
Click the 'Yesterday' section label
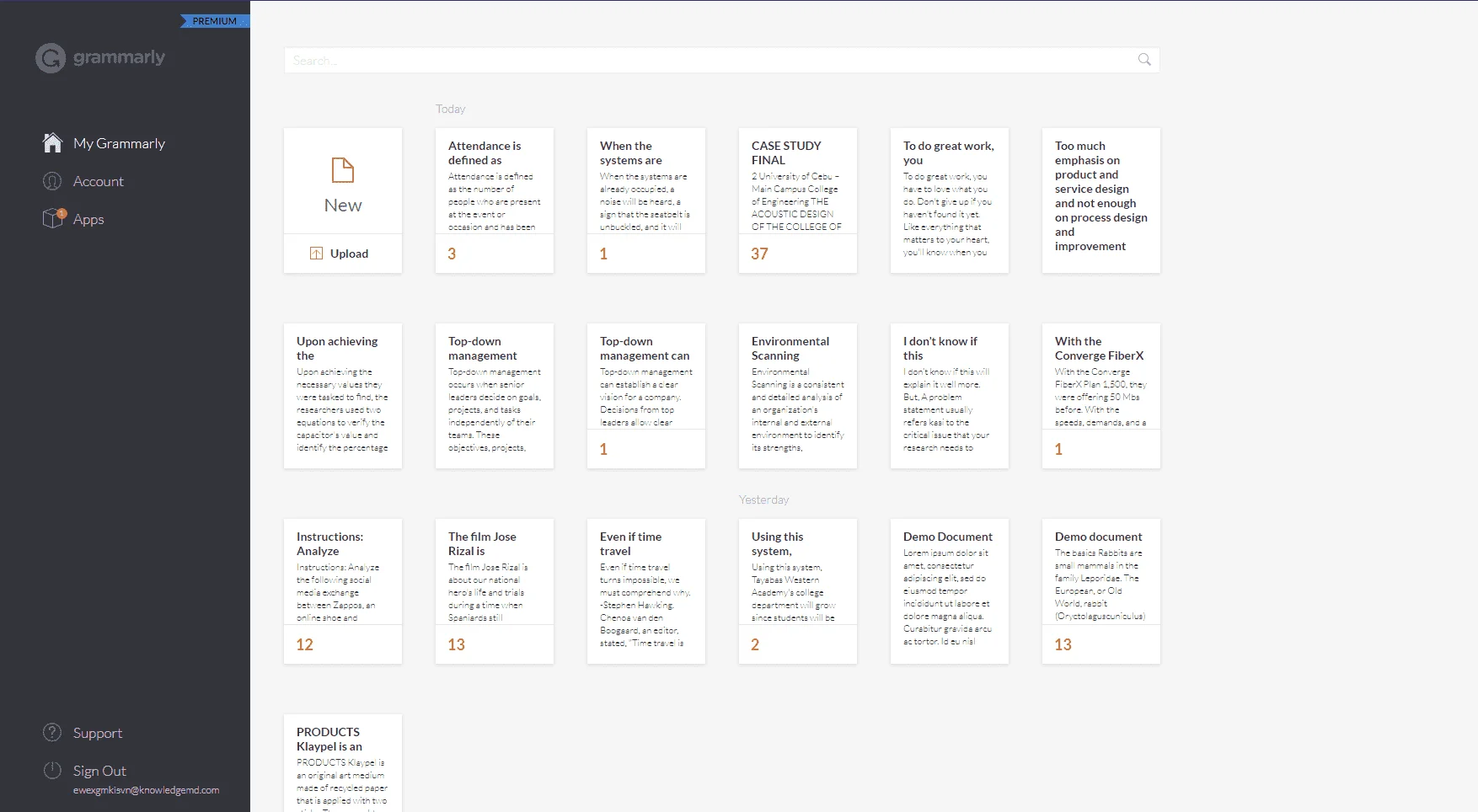coord(763,499)
